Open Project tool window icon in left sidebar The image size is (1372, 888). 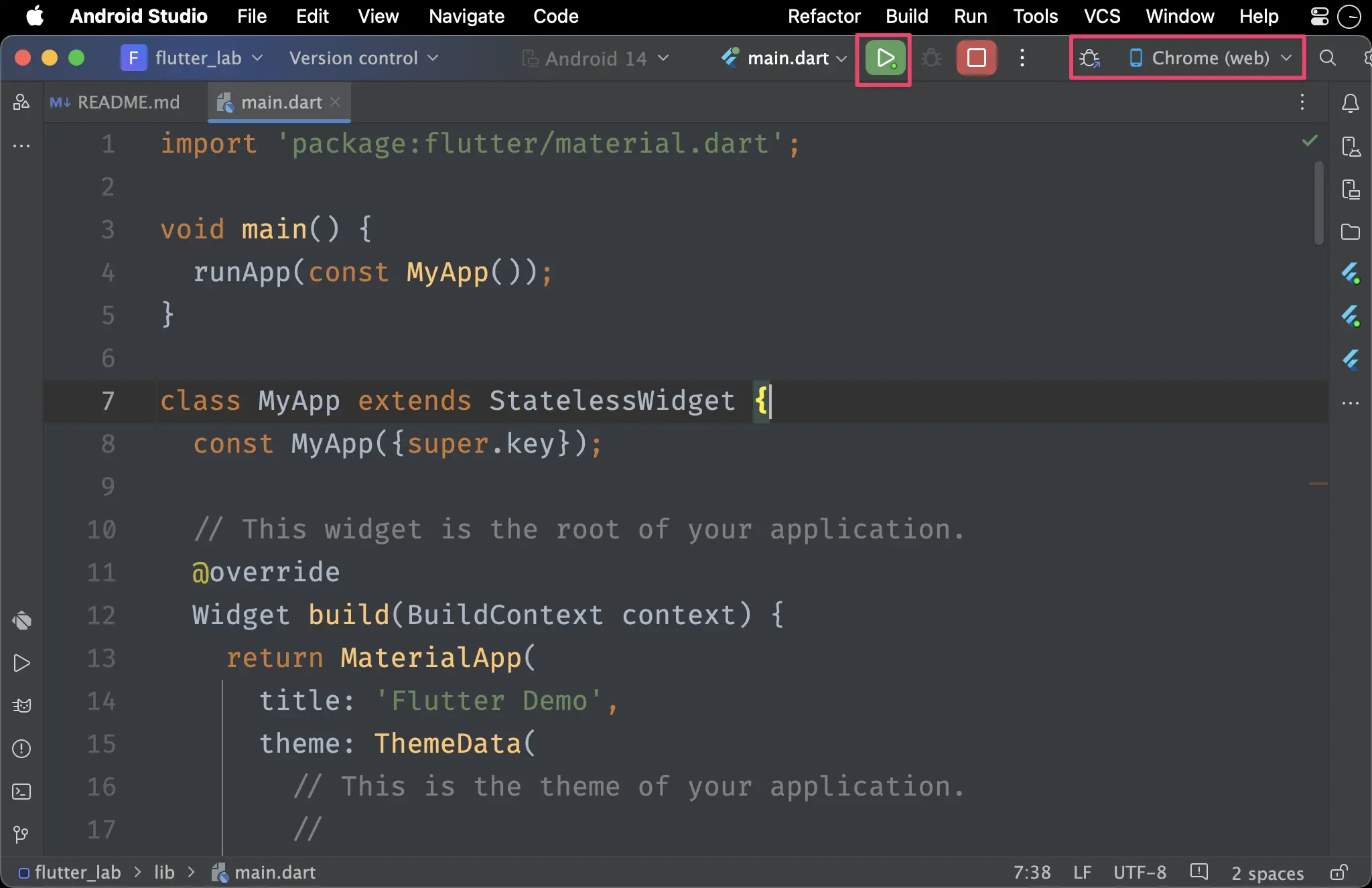pyautogui.click(x=21, y=102)
